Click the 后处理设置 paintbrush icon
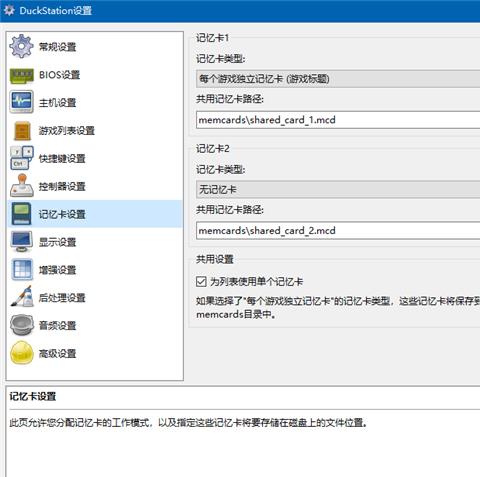 pos(22,297)
